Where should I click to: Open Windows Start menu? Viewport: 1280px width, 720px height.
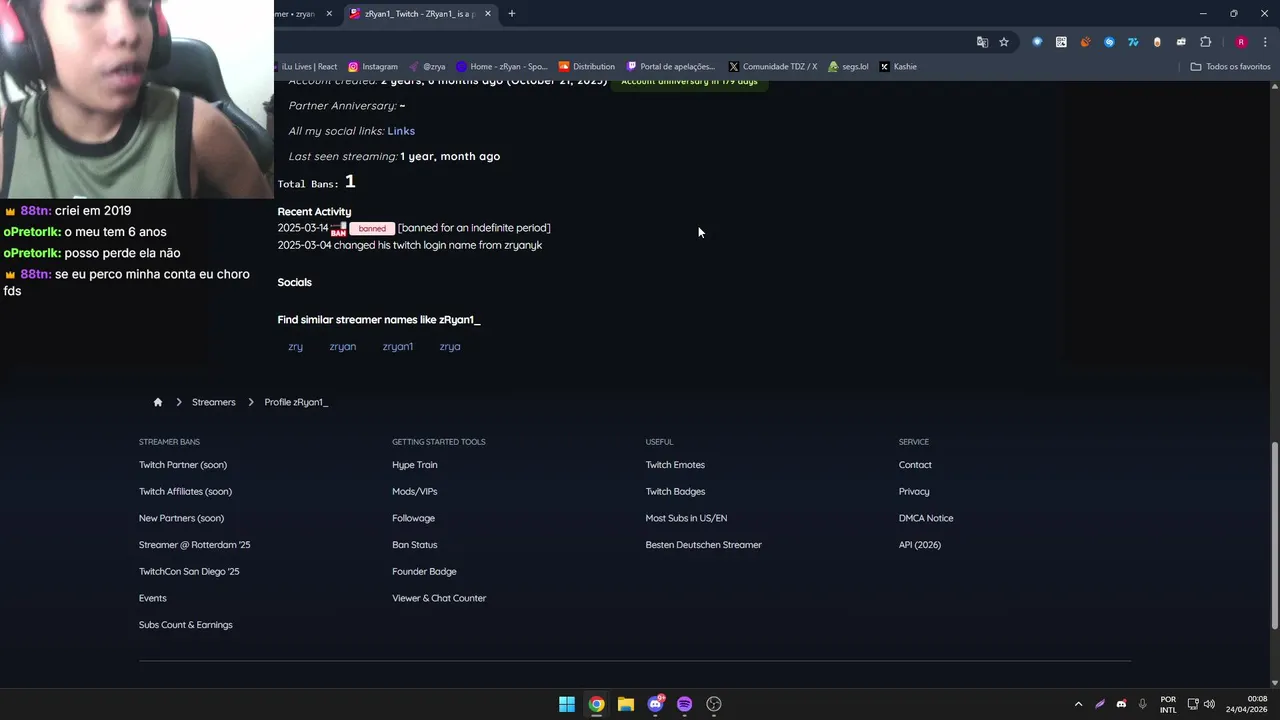(x=567, y=704)
